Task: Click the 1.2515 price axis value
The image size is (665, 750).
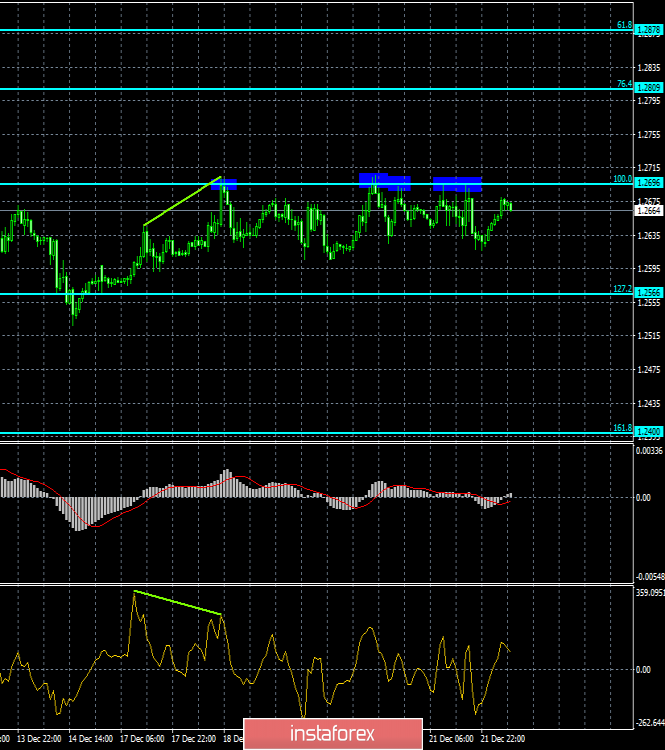Action: [x=649, y=336]
